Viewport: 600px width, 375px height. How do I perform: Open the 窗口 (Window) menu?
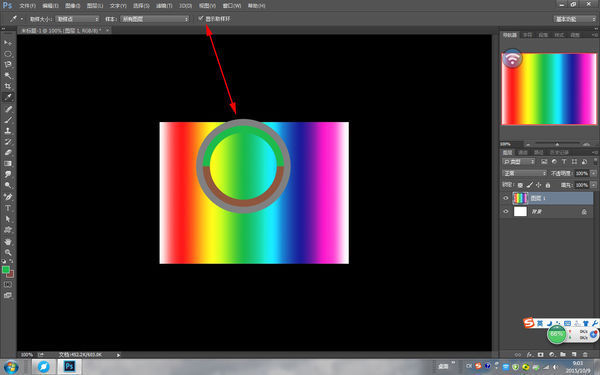232,6
